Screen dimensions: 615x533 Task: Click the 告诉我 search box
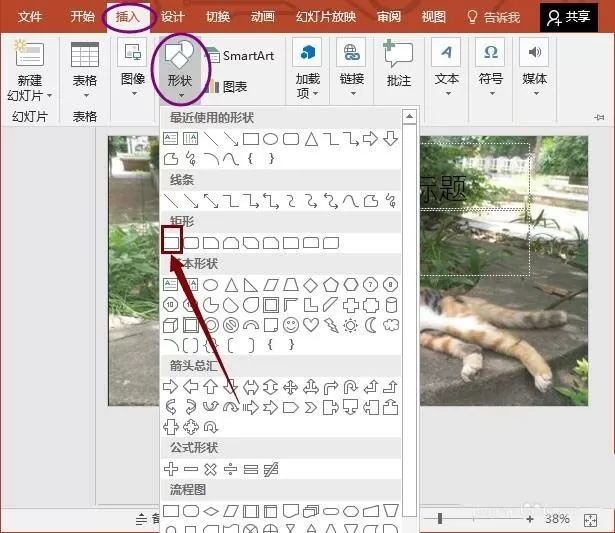[x=493, y=17]
